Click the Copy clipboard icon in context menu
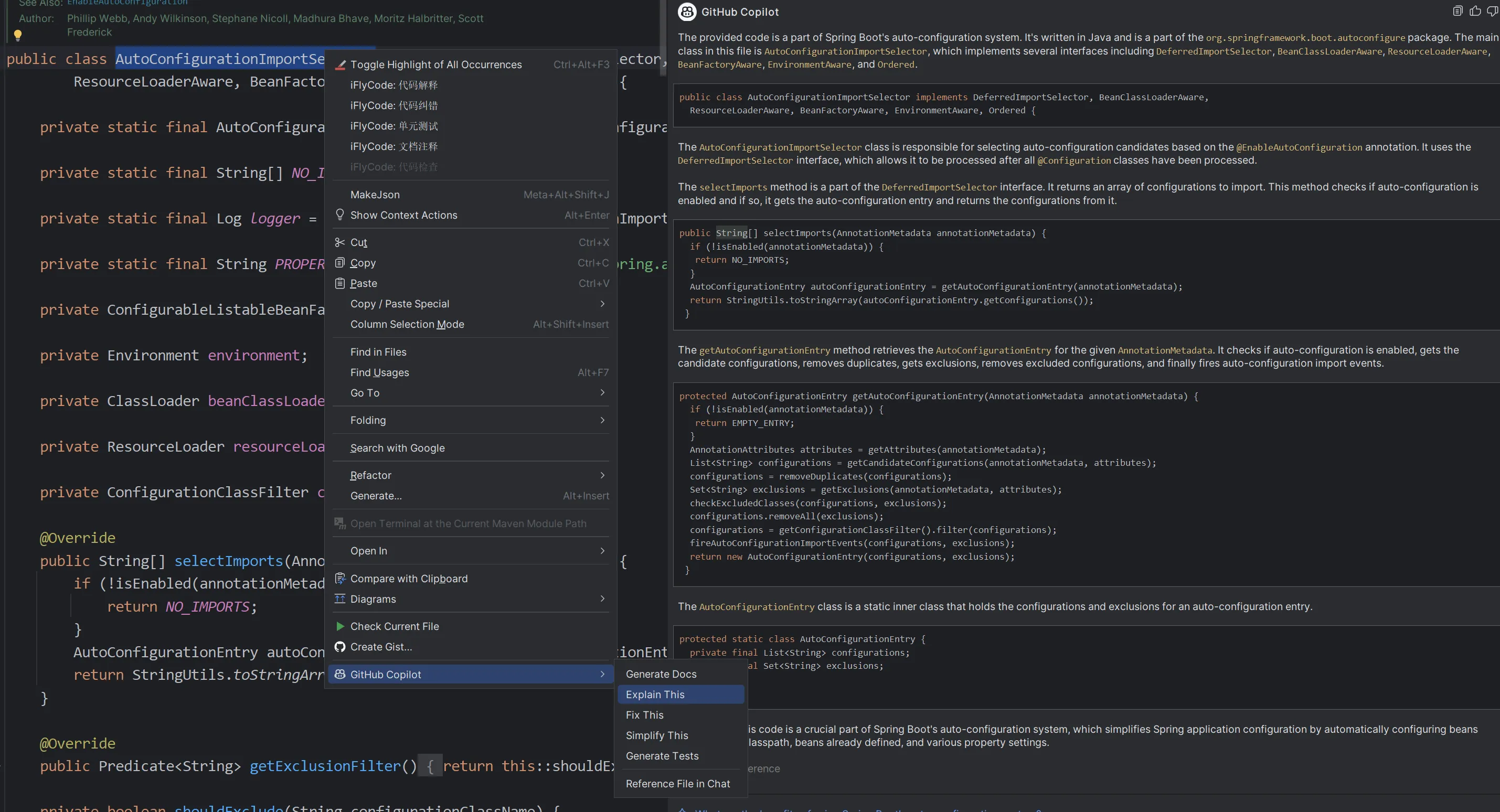The width and height of the screenshot is (1500, 812). click(340, 262)
